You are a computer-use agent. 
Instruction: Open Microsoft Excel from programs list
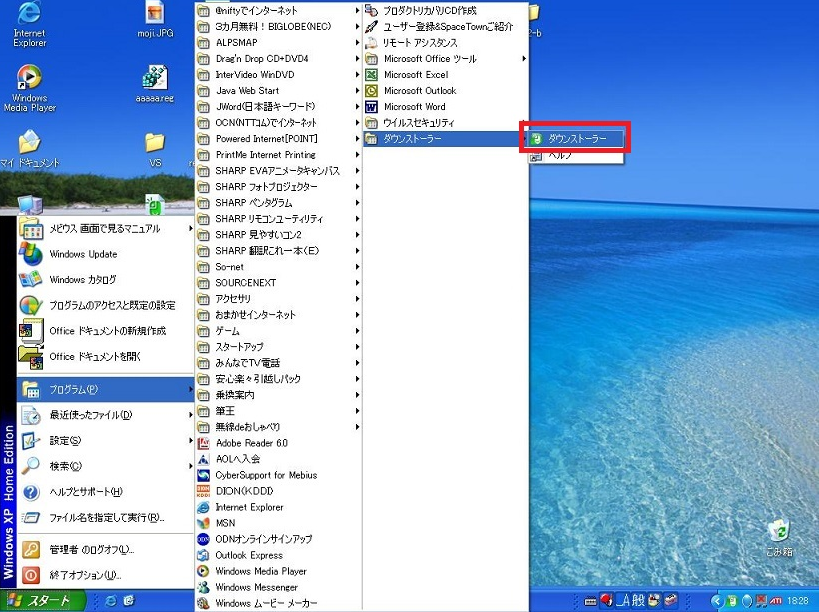click(415, 75)
